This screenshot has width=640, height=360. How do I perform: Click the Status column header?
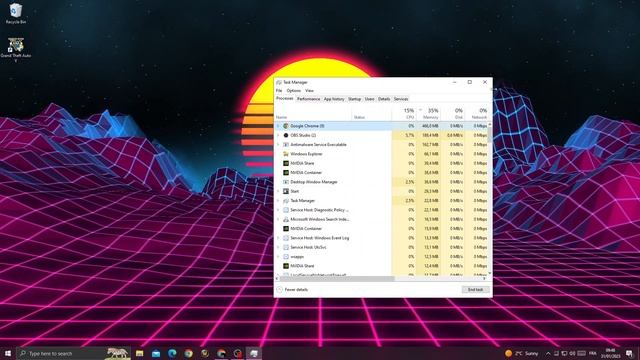[371, 113]
